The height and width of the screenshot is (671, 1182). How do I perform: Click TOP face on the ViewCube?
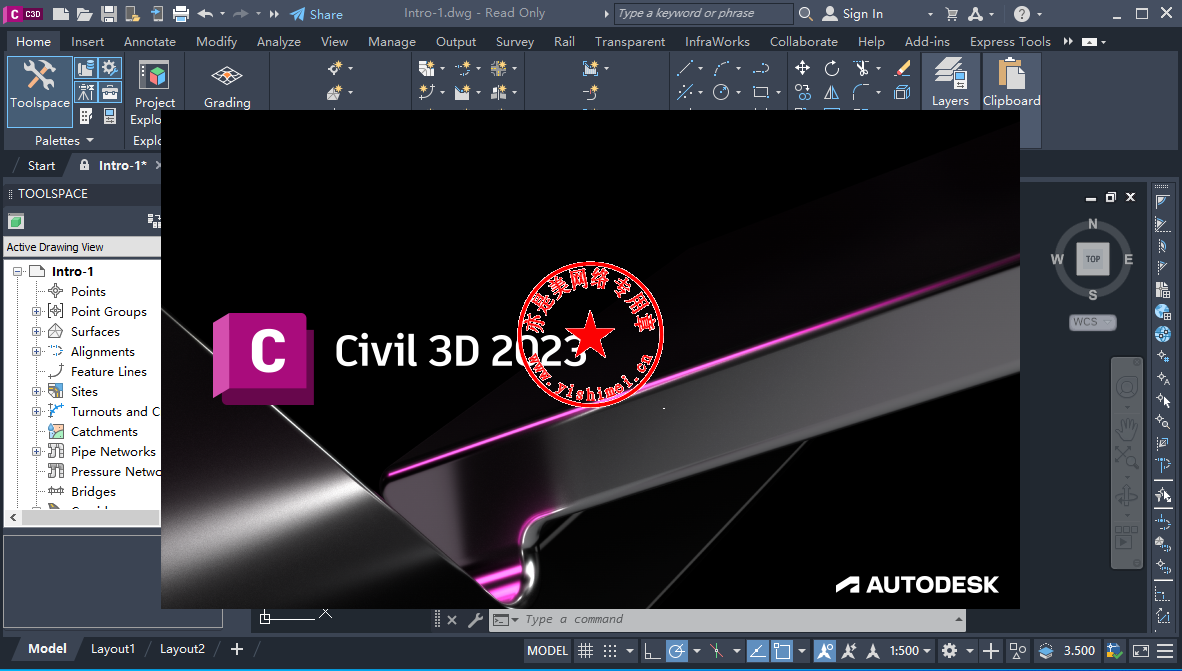pyautogui.click(x=1092, y=259)
